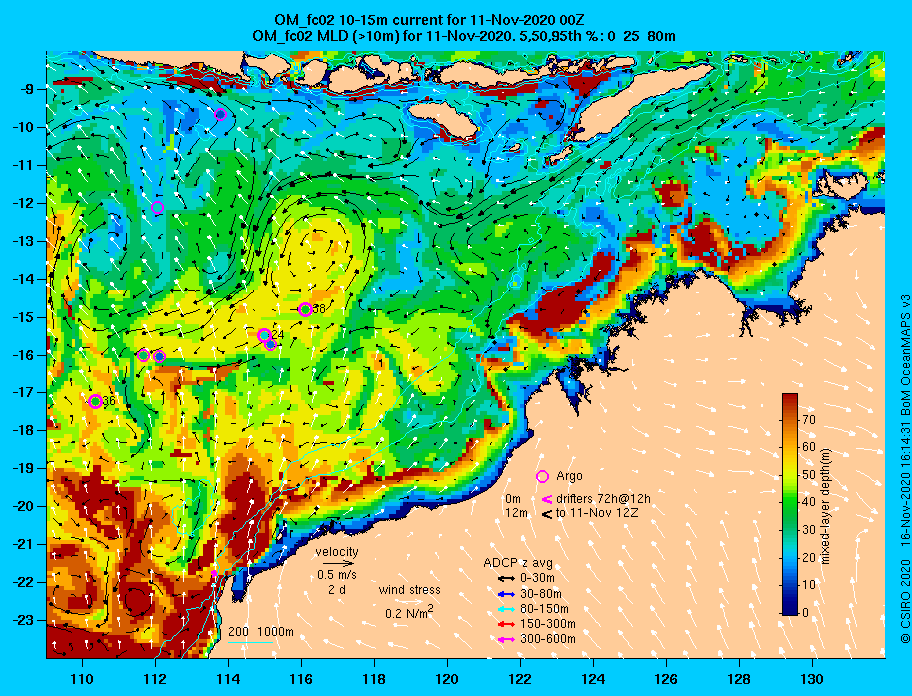The height and width of the screenshot is (696, 912).
Task: Click latitude axis label -18
Action: click(24, 430)
